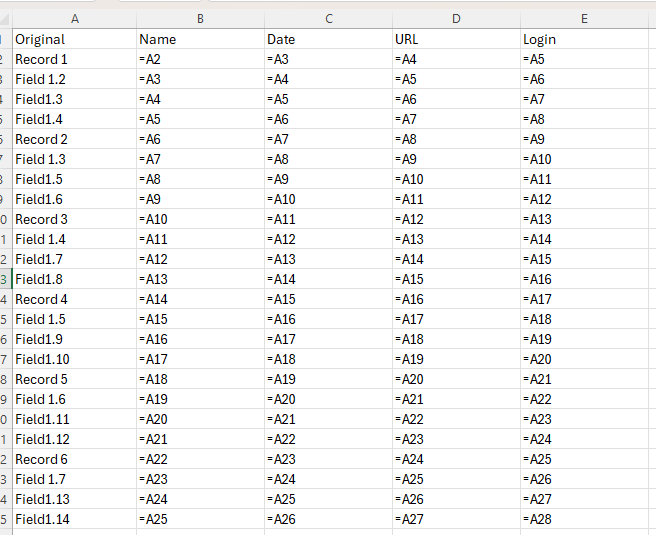This screenshot has height=535, width=656.
Task: Select column B header
Action: 199,18
